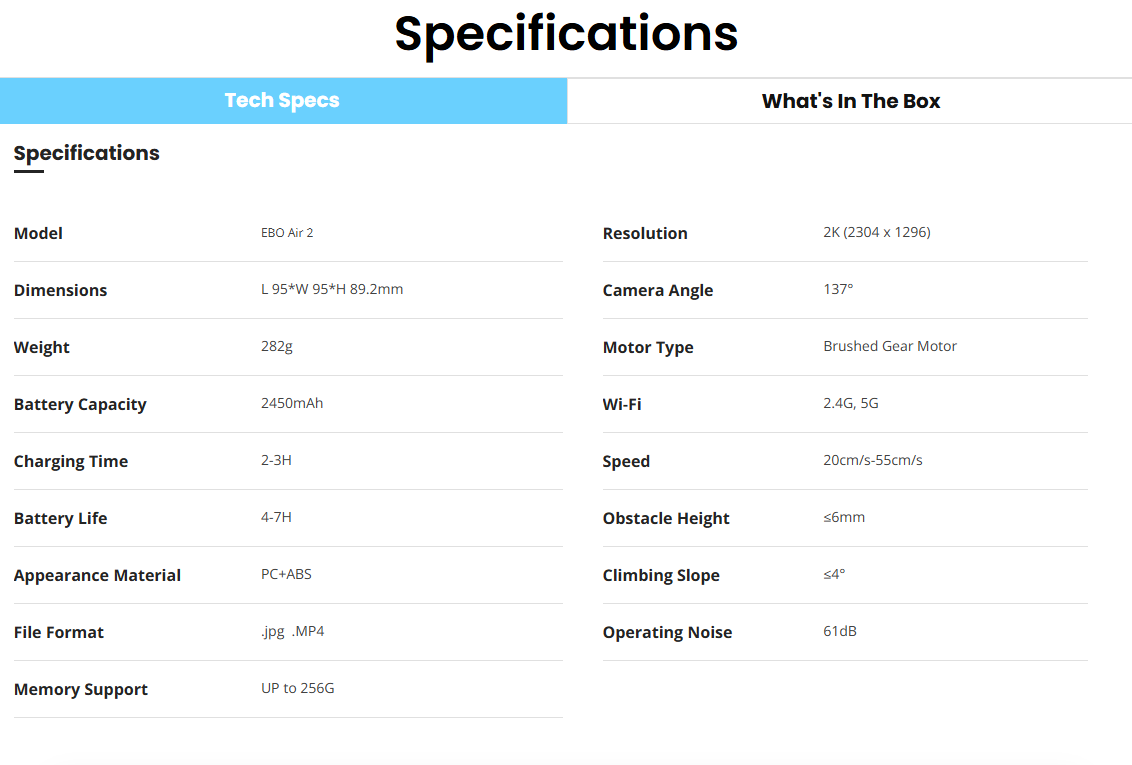Select the PC+ABS material value

(286, 575)
